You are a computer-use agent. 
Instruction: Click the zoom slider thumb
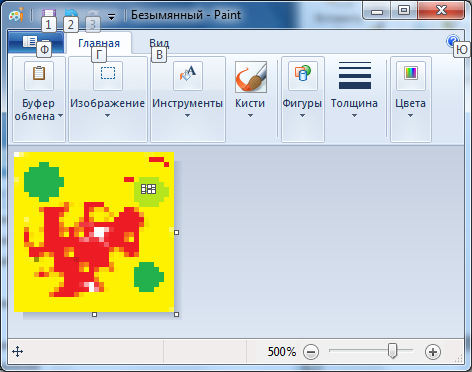(x=393, y=351)
